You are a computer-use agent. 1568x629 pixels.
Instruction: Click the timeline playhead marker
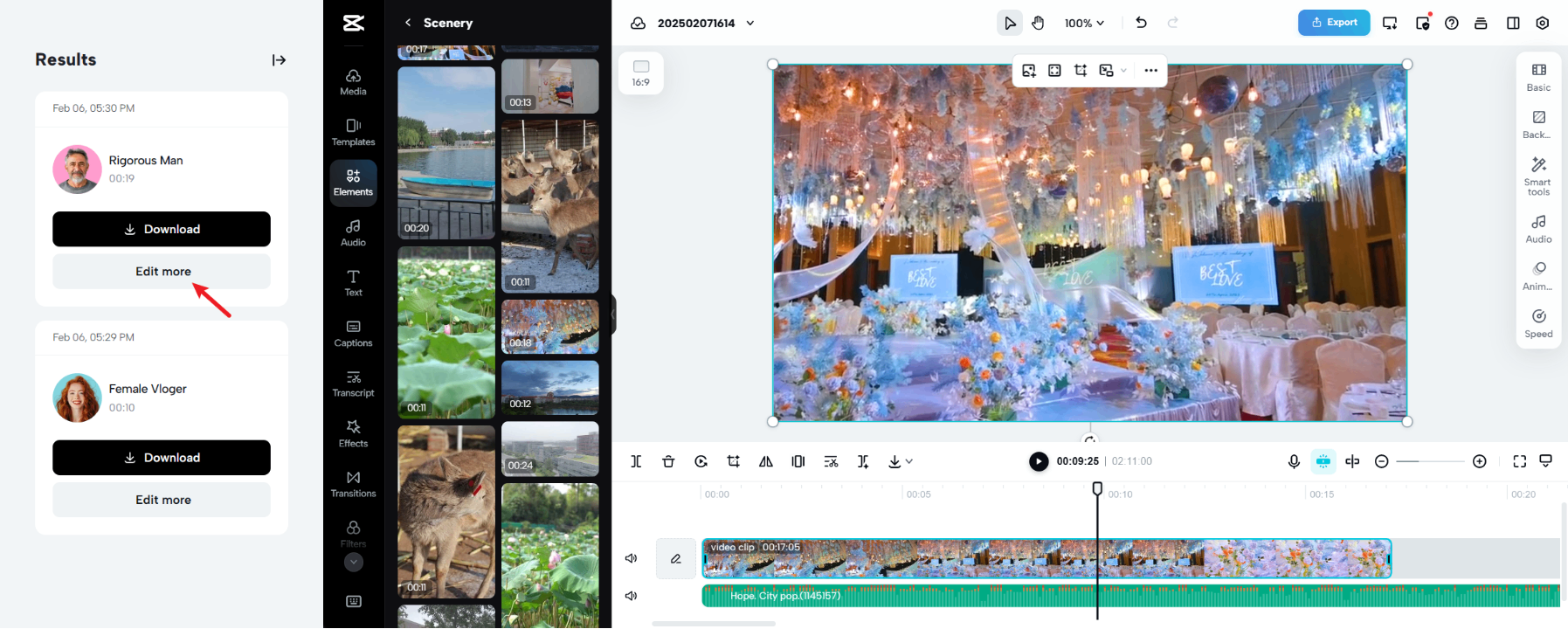pos(1097,488)
